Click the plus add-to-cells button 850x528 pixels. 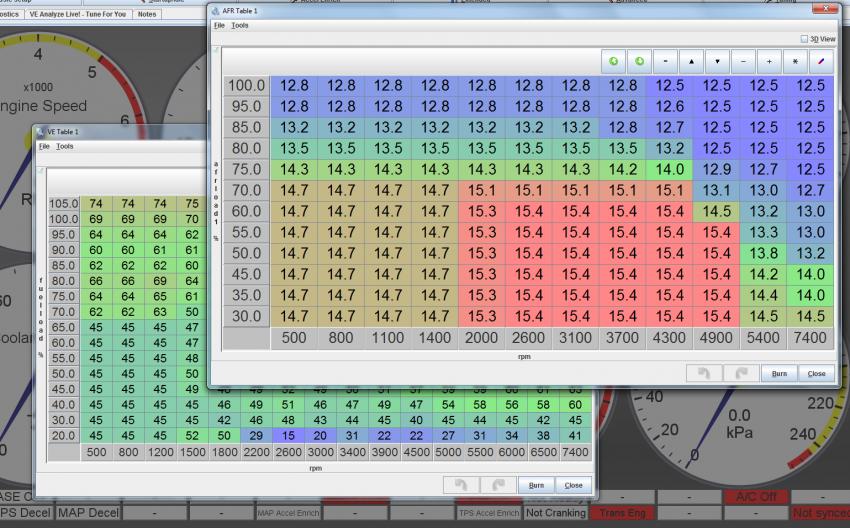click(x=768, y=61)
